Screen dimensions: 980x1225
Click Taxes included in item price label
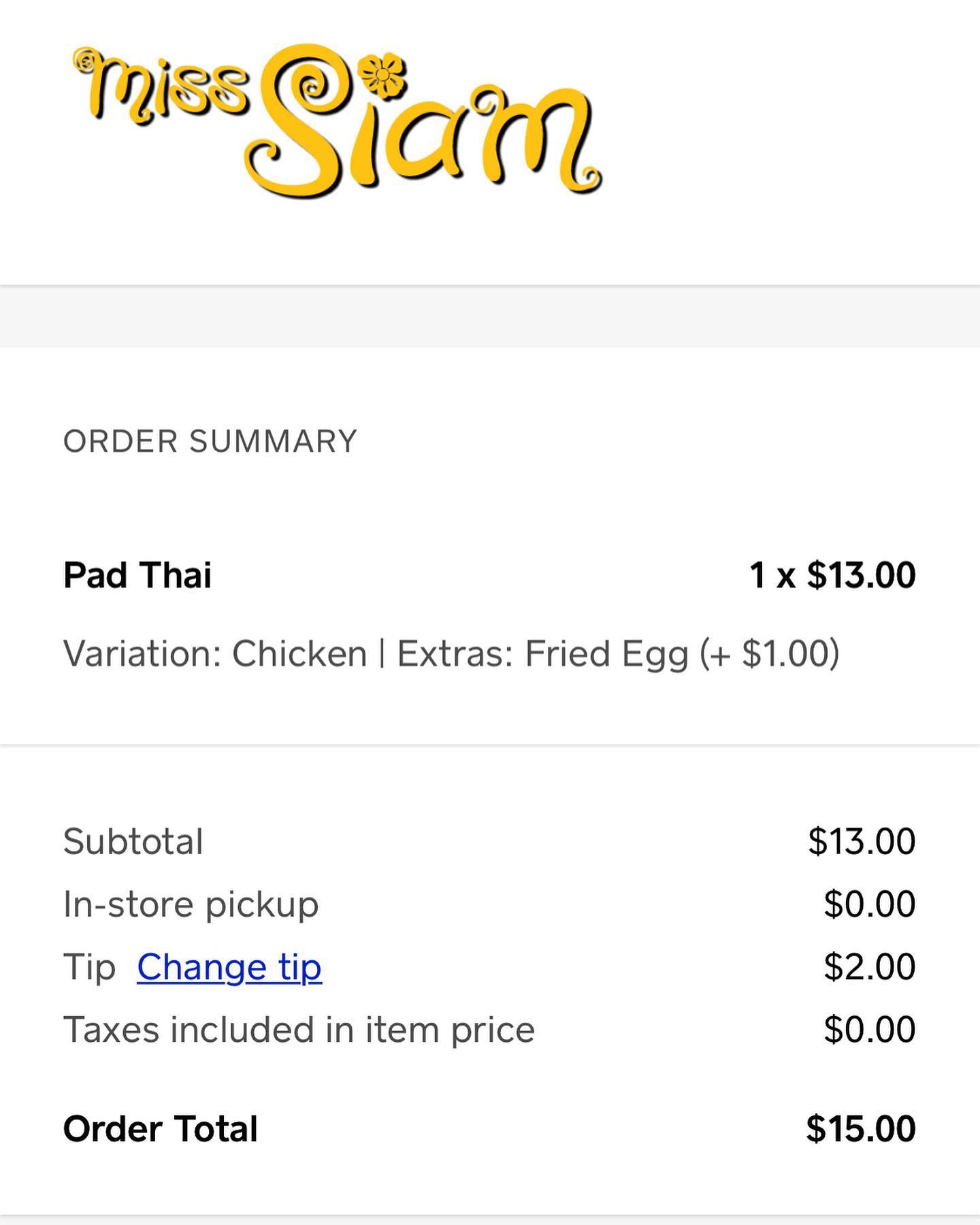(x=299, y=1030)
